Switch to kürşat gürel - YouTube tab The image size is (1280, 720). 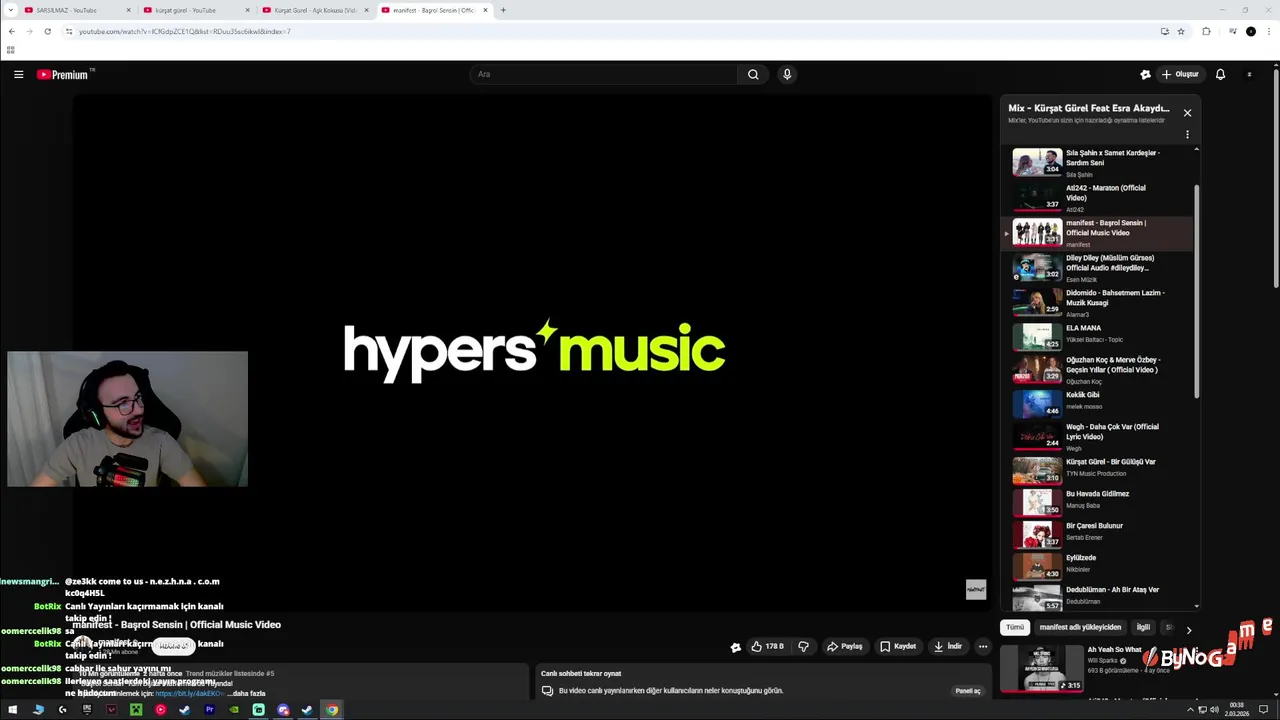point(194,10)
